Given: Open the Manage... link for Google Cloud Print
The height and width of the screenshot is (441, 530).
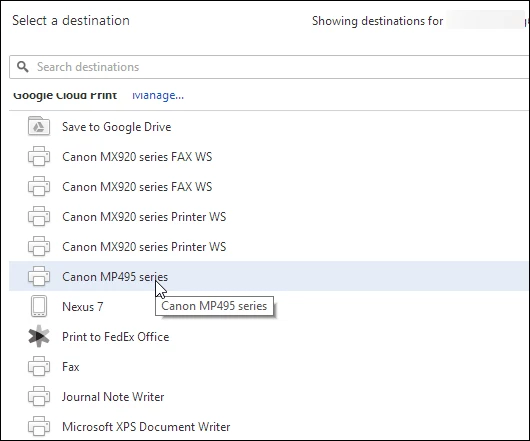Looking at the screenshot, I should [x=158, y=95].
